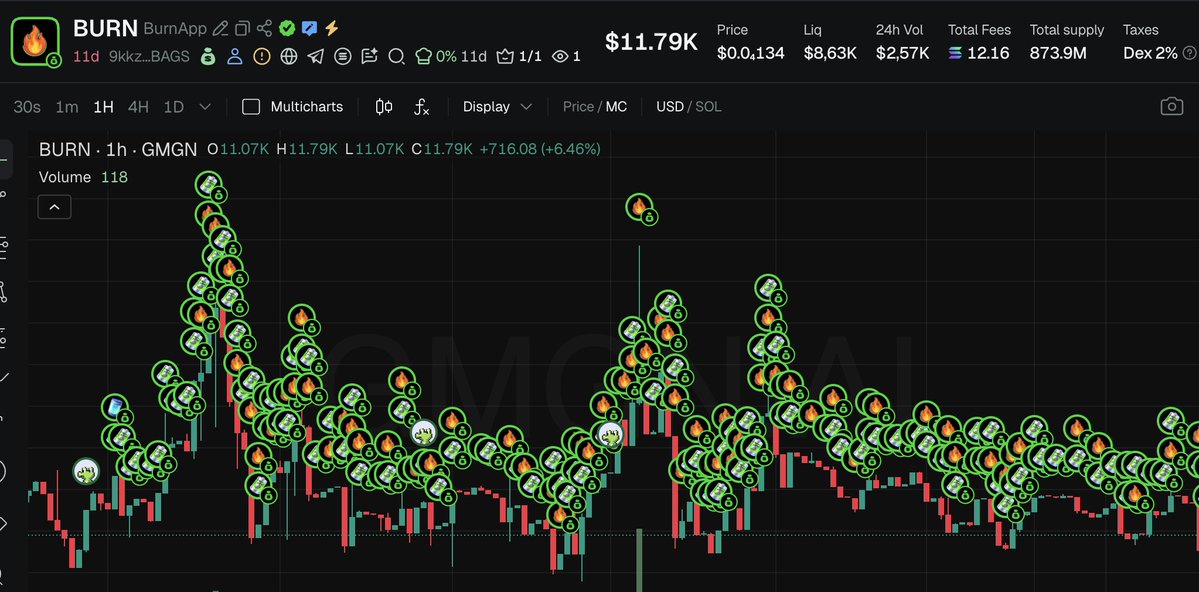Open the Telegram paper plane icon
1199x592 pixels.
[x=315, y=57]
